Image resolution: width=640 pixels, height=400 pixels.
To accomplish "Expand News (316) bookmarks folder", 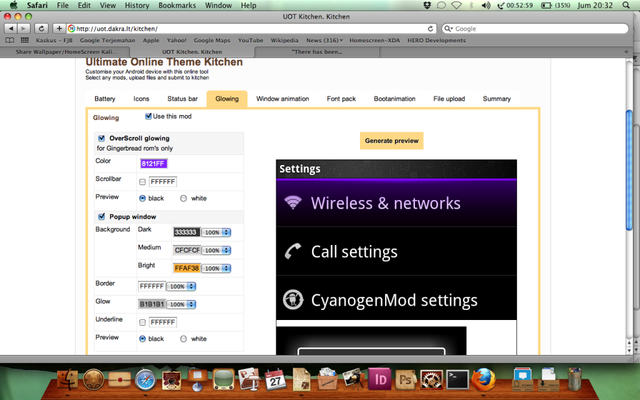I will click(x=324, y=40).
